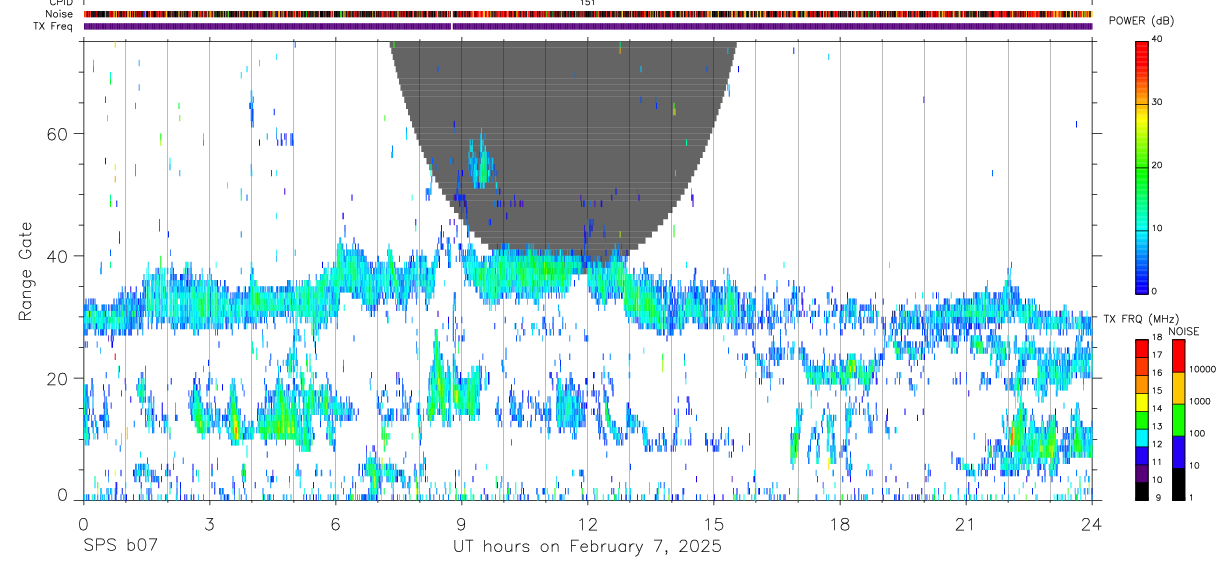Click the 100 label on NOISE scale
Screen dimensions: 1228x567
pos(1197,433)
